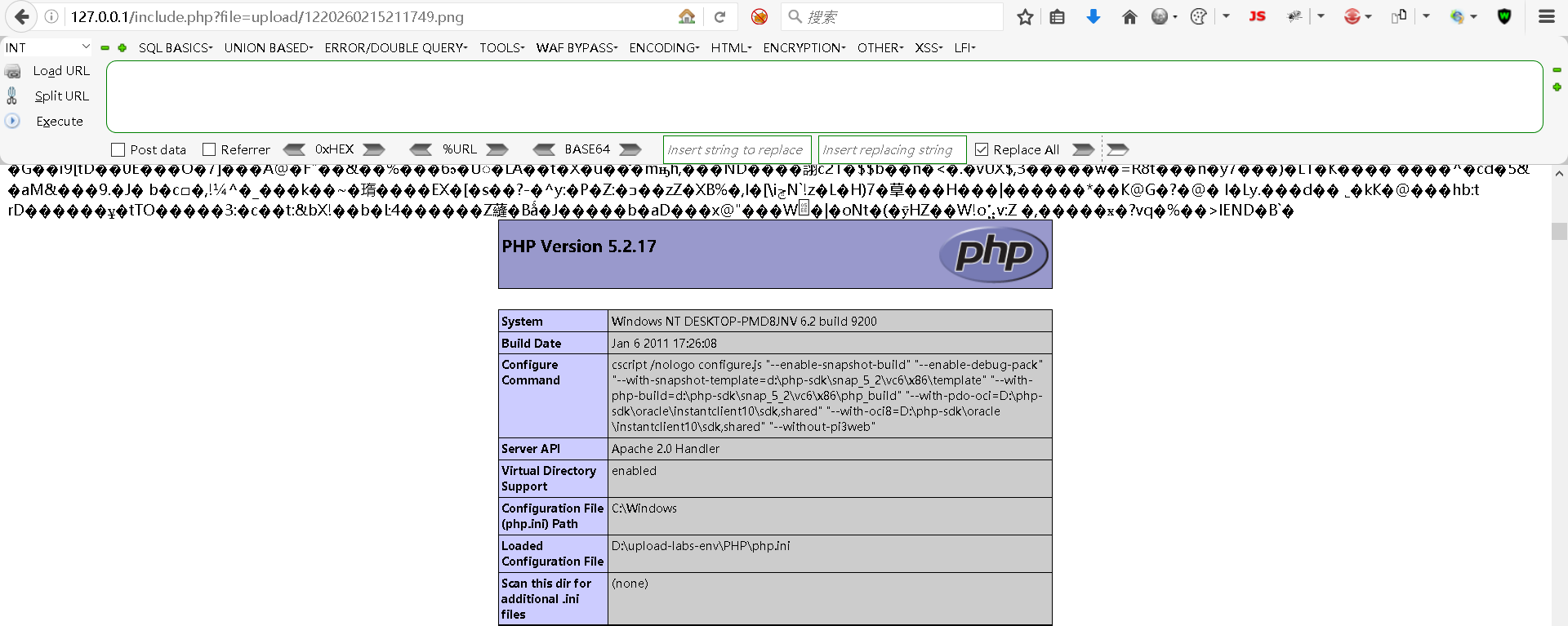Click the small green plus icon right of the text area
The width and height of the screenshot is (1568, 626).
tap(1557, 87)
